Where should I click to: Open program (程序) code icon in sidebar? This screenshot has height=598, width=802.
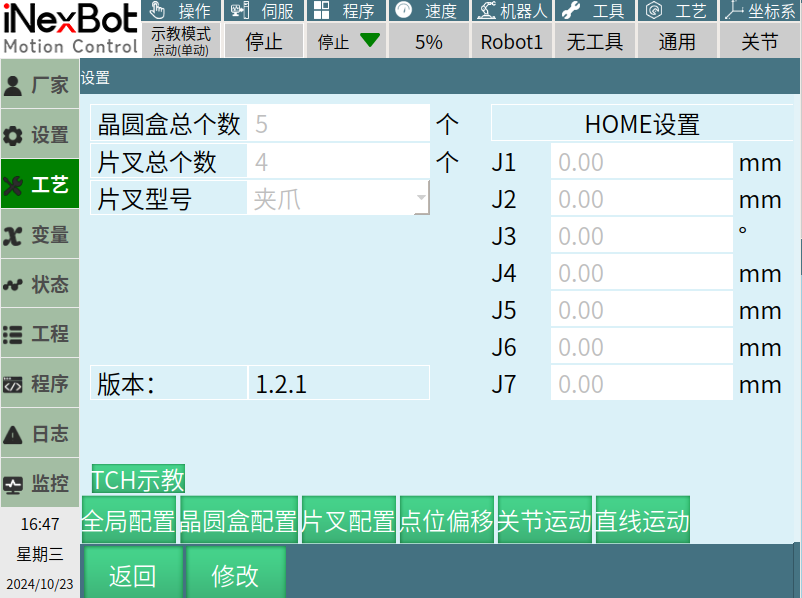point(14,385)
